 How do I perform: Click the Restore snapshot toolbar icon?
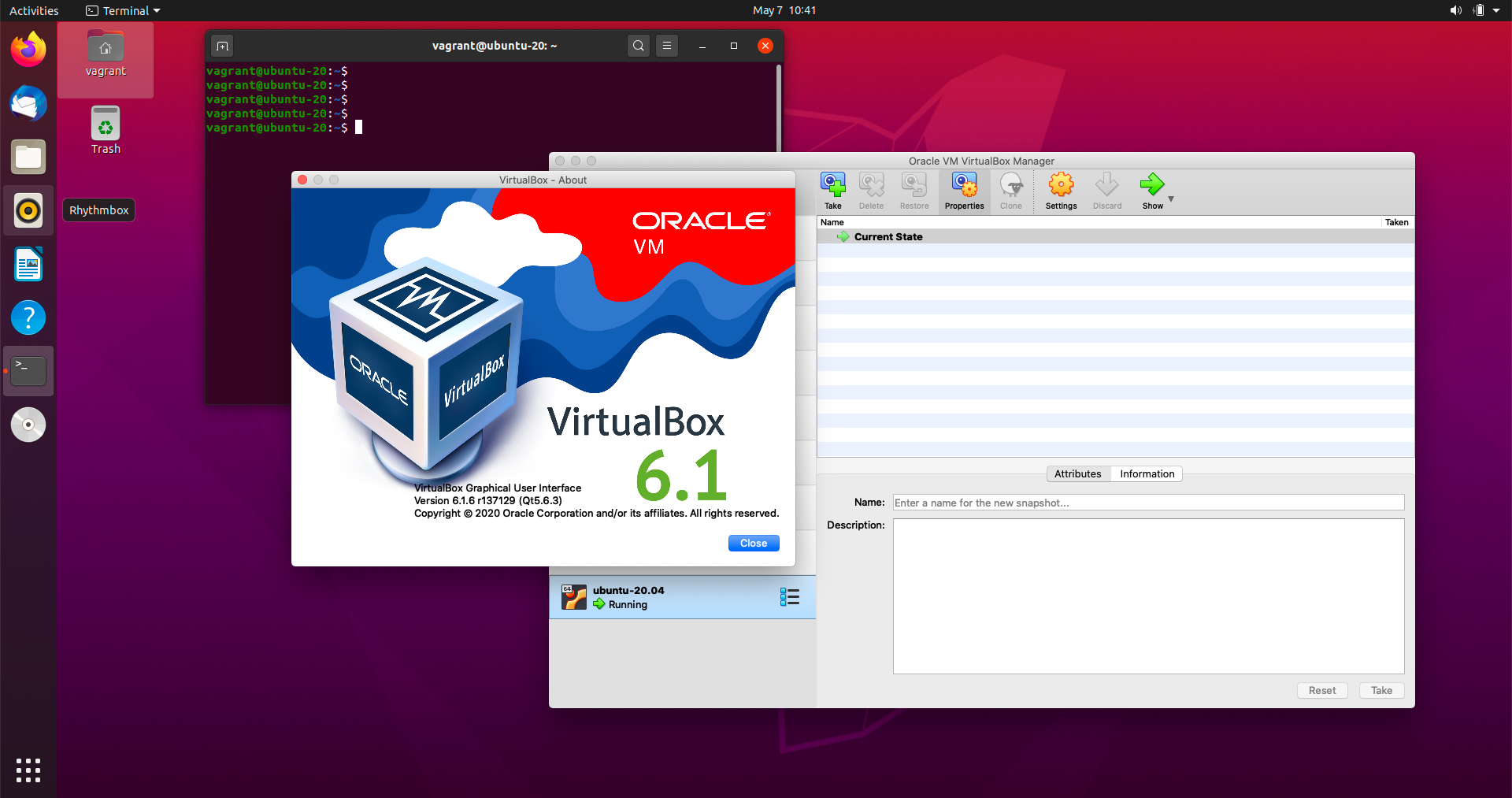pyautogui.click(x=914, y=191)
